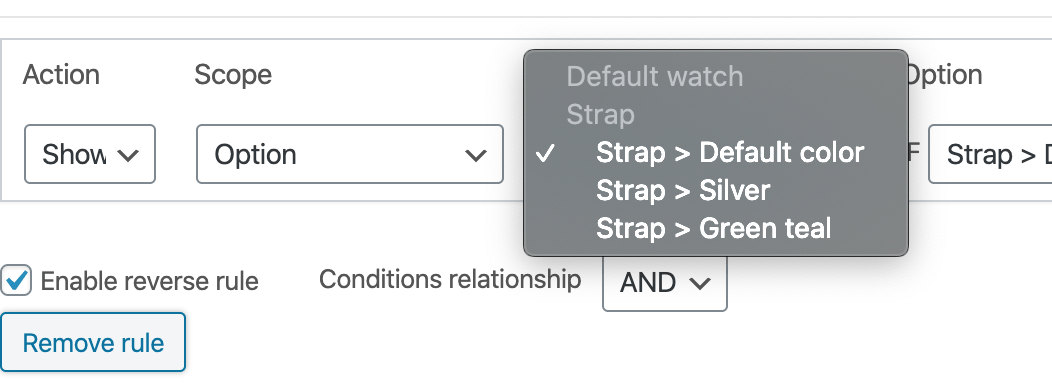Click the greyed Strap group heading
The width and height of the screenshot is (1052, 388).
coord(600,115)
